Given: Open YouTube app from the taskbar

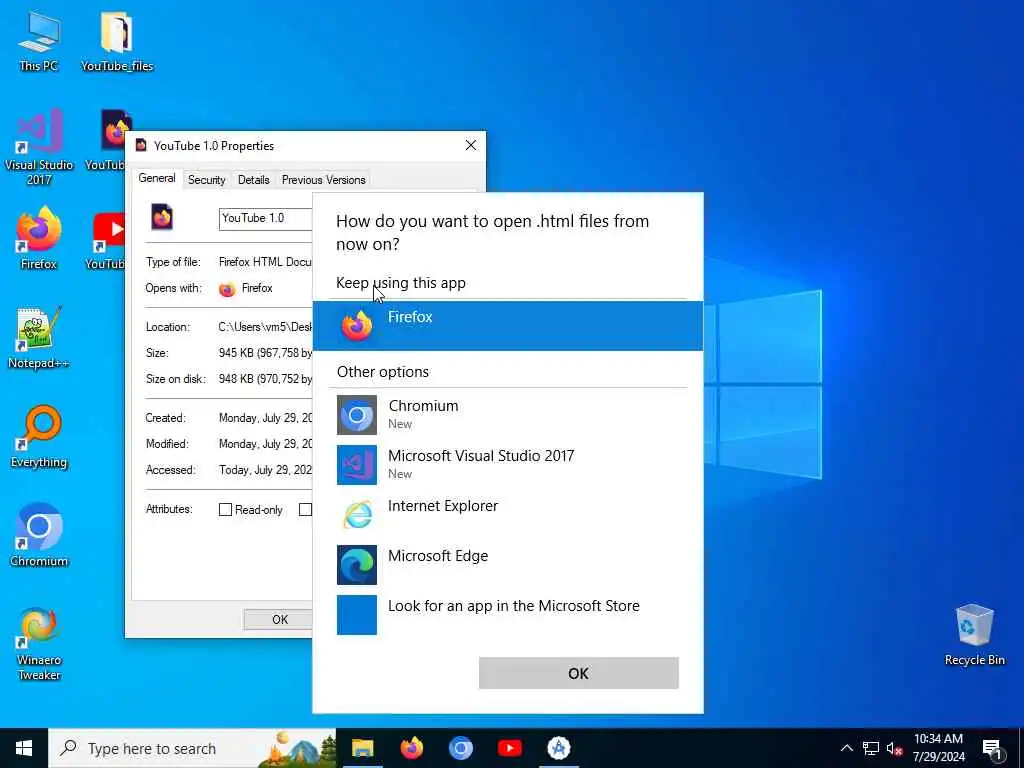Looking at the screenshot, I should pos(509,748).
